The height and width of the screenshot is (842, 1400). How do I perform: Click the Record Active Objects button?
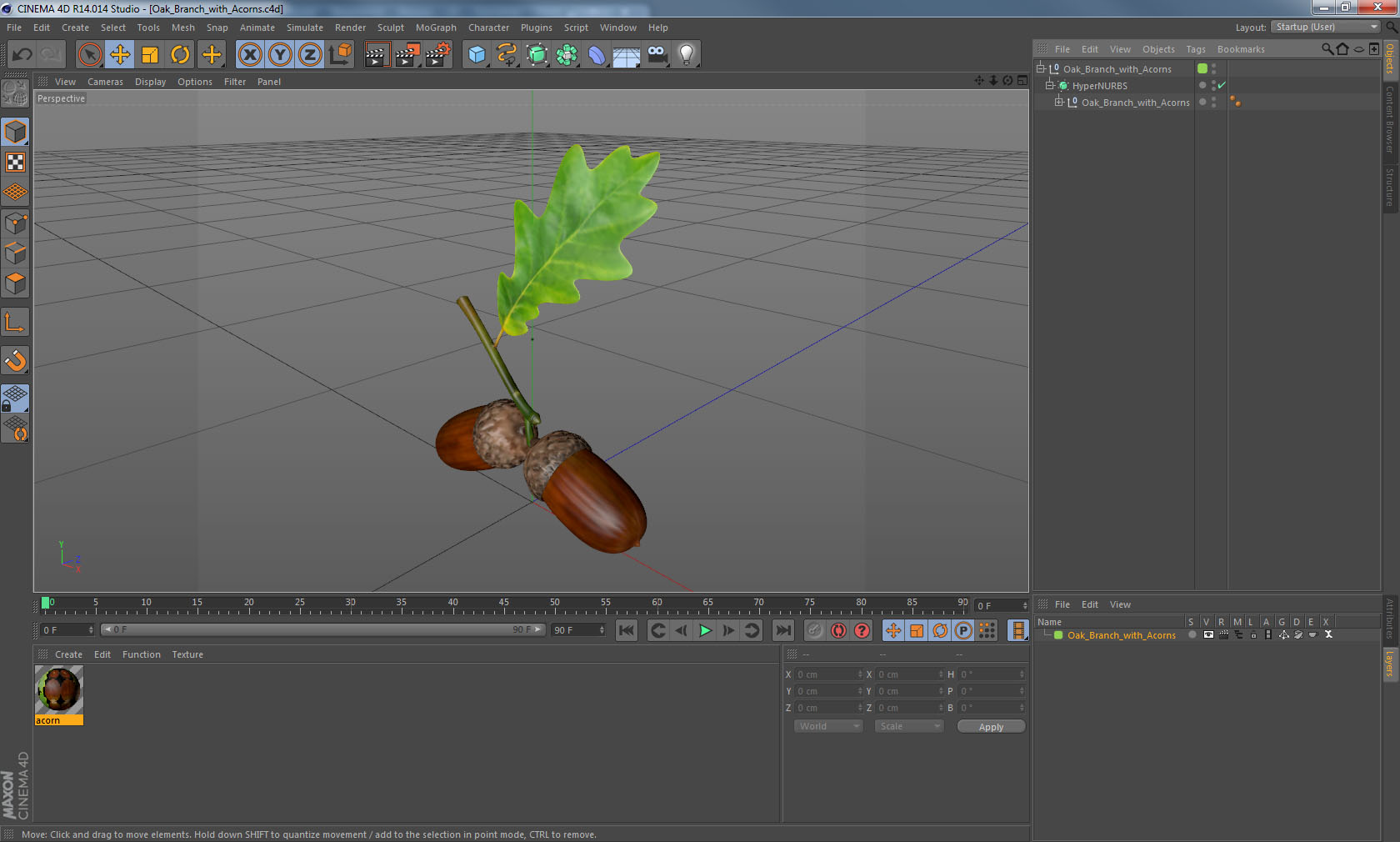815,630
